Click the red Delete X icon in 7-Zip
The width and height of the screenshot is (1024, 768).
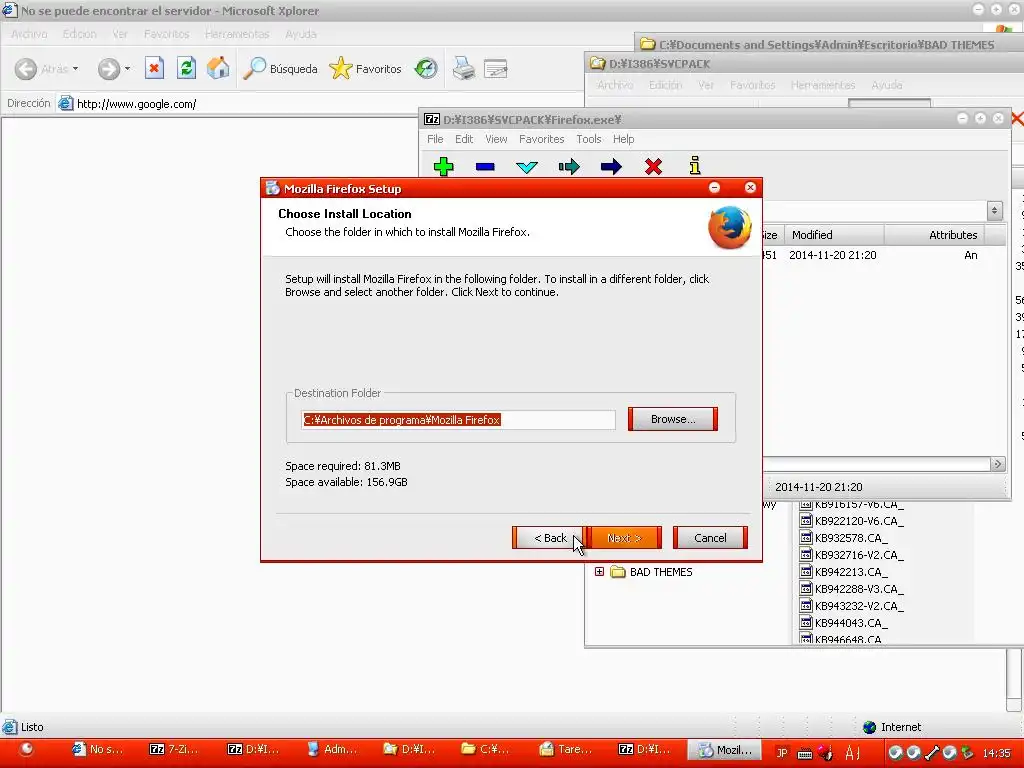click(653, 167)
